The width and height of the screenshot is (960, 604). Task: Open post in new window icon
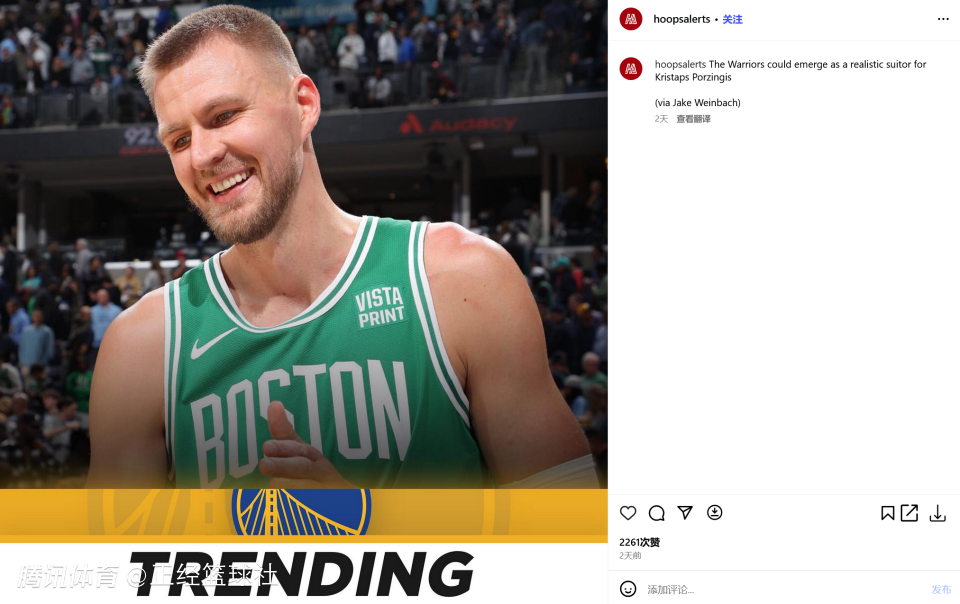point(910,513)
